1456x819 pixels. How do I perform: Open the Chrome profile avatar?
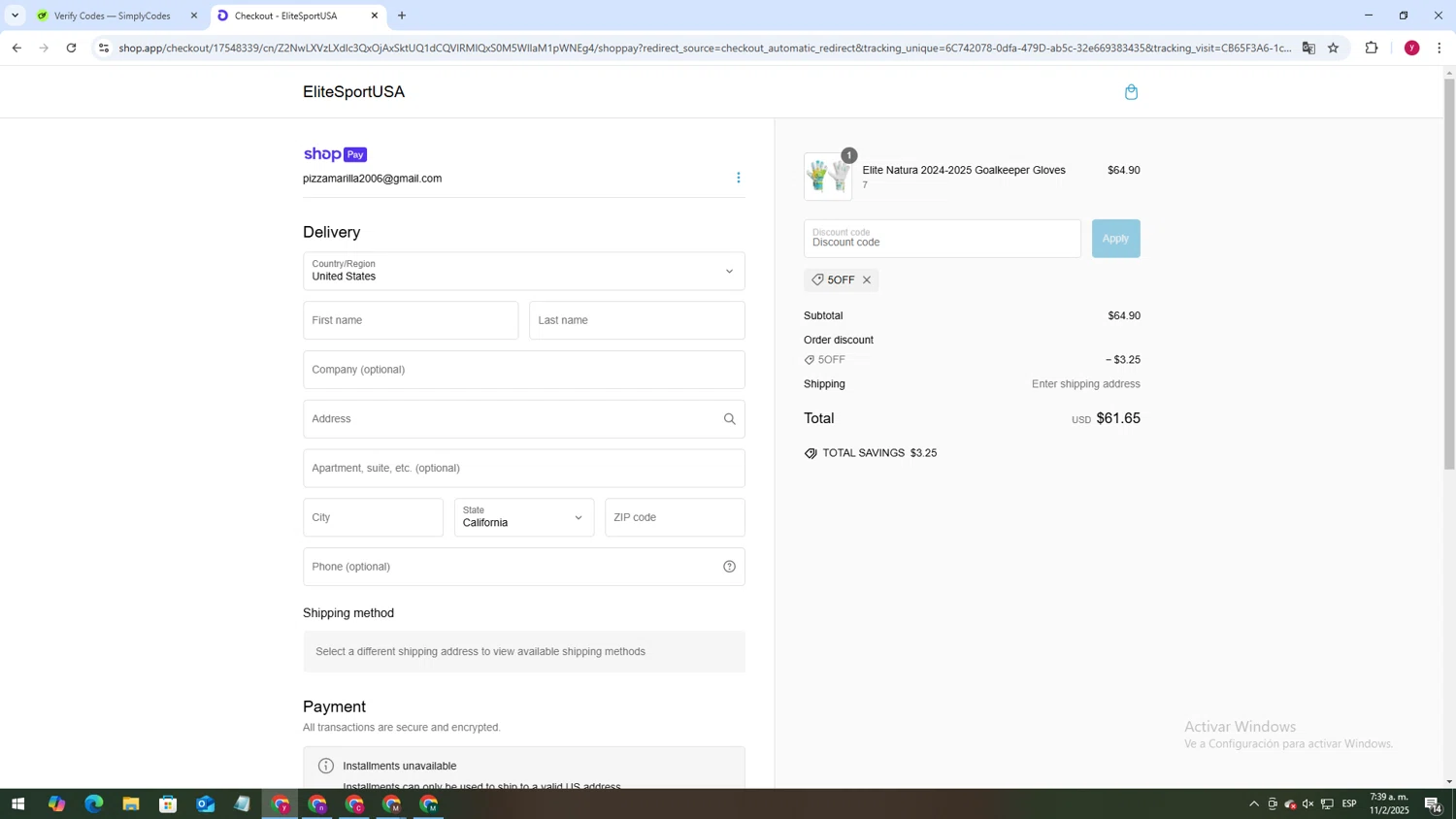point(1411,48)
